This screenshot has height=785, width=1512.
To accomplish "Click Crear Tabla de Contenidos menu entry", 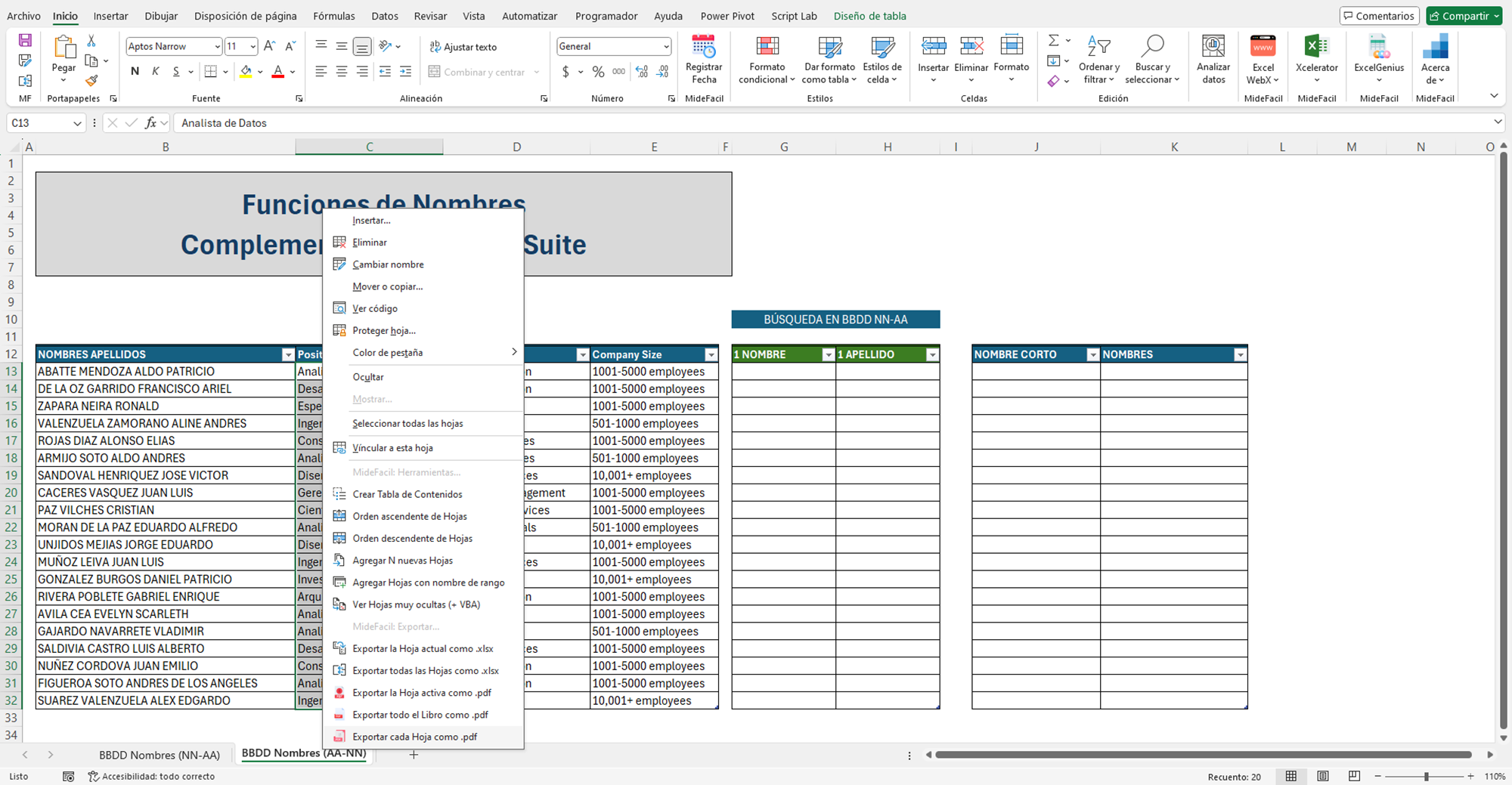I will (x=423, y=494).
